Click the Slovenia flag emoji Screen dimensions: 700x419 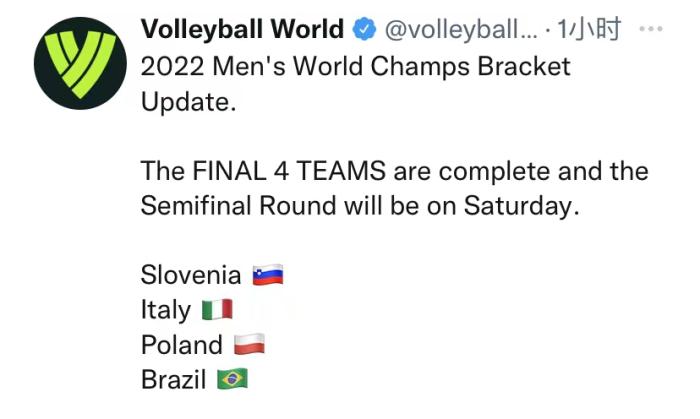268,275
